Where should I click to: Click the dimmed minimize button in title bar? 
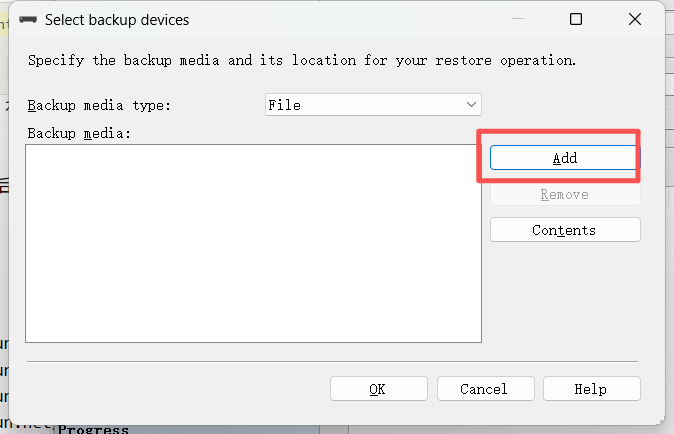[x=517, y=19]
